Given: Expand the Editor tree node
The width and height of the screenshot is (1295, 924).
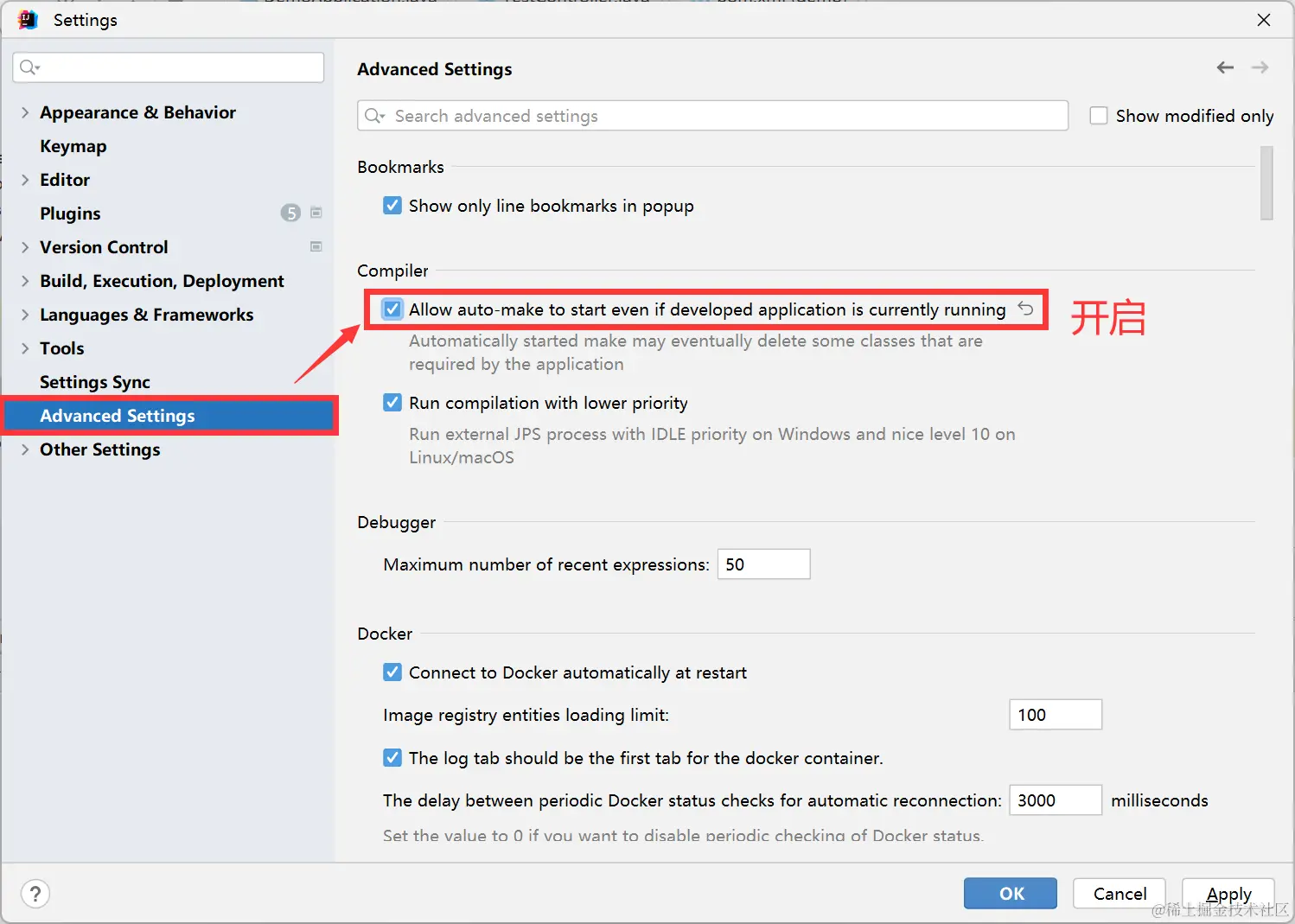Looking at the screenshot, I should click(x=25, y=180).
